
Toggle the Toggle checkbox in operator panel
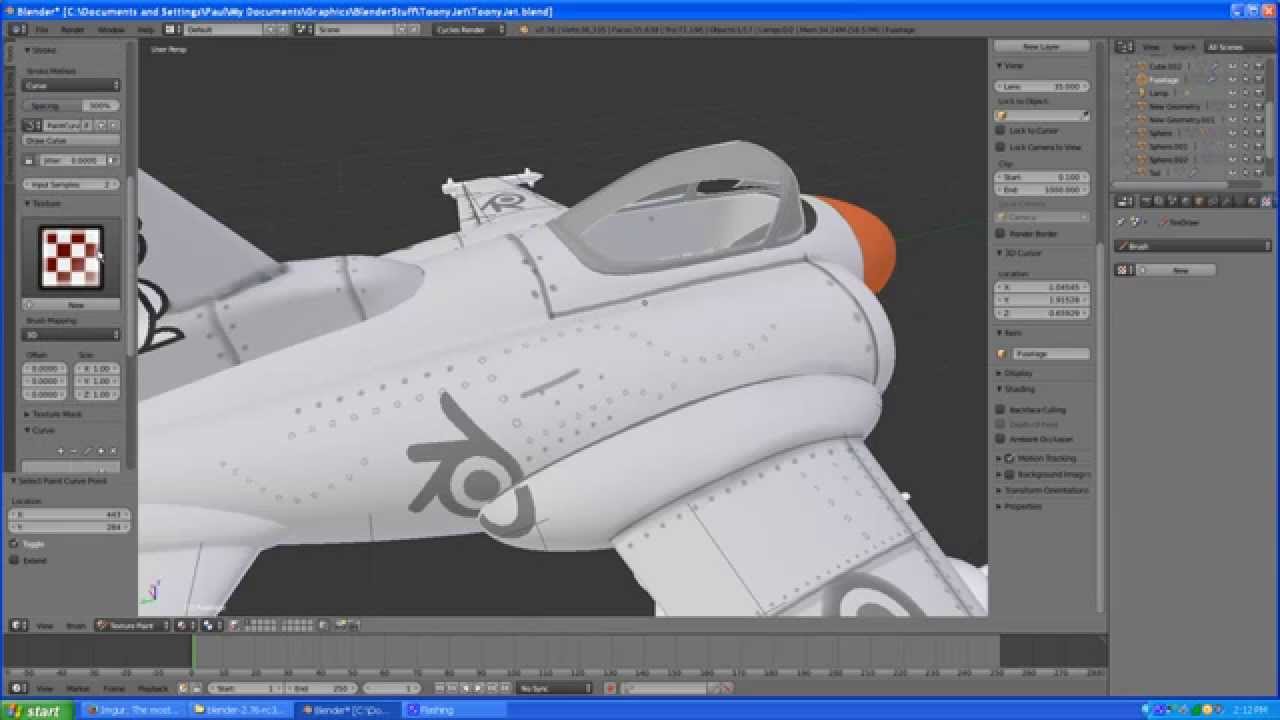14,544
